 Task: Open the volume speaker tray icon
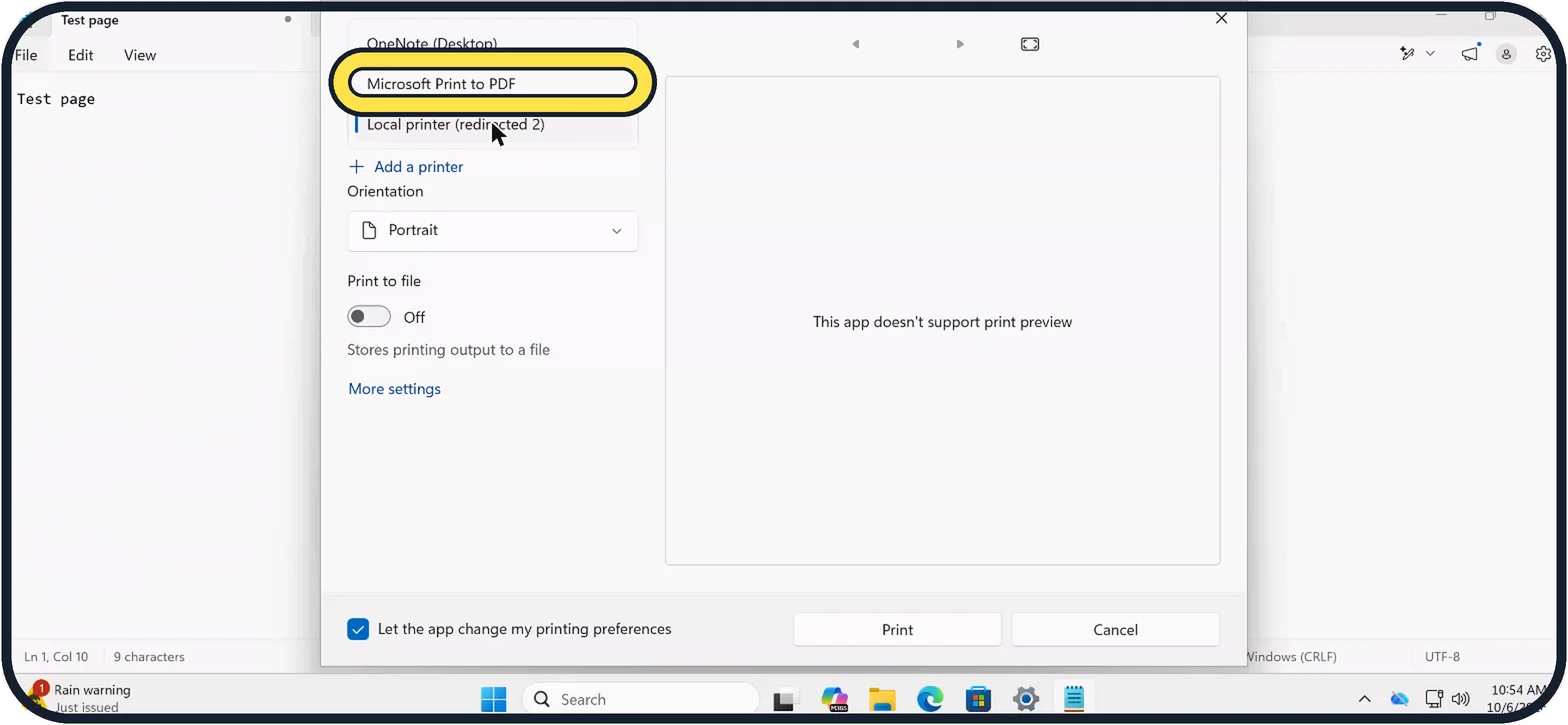click(x=1460, y=699)
